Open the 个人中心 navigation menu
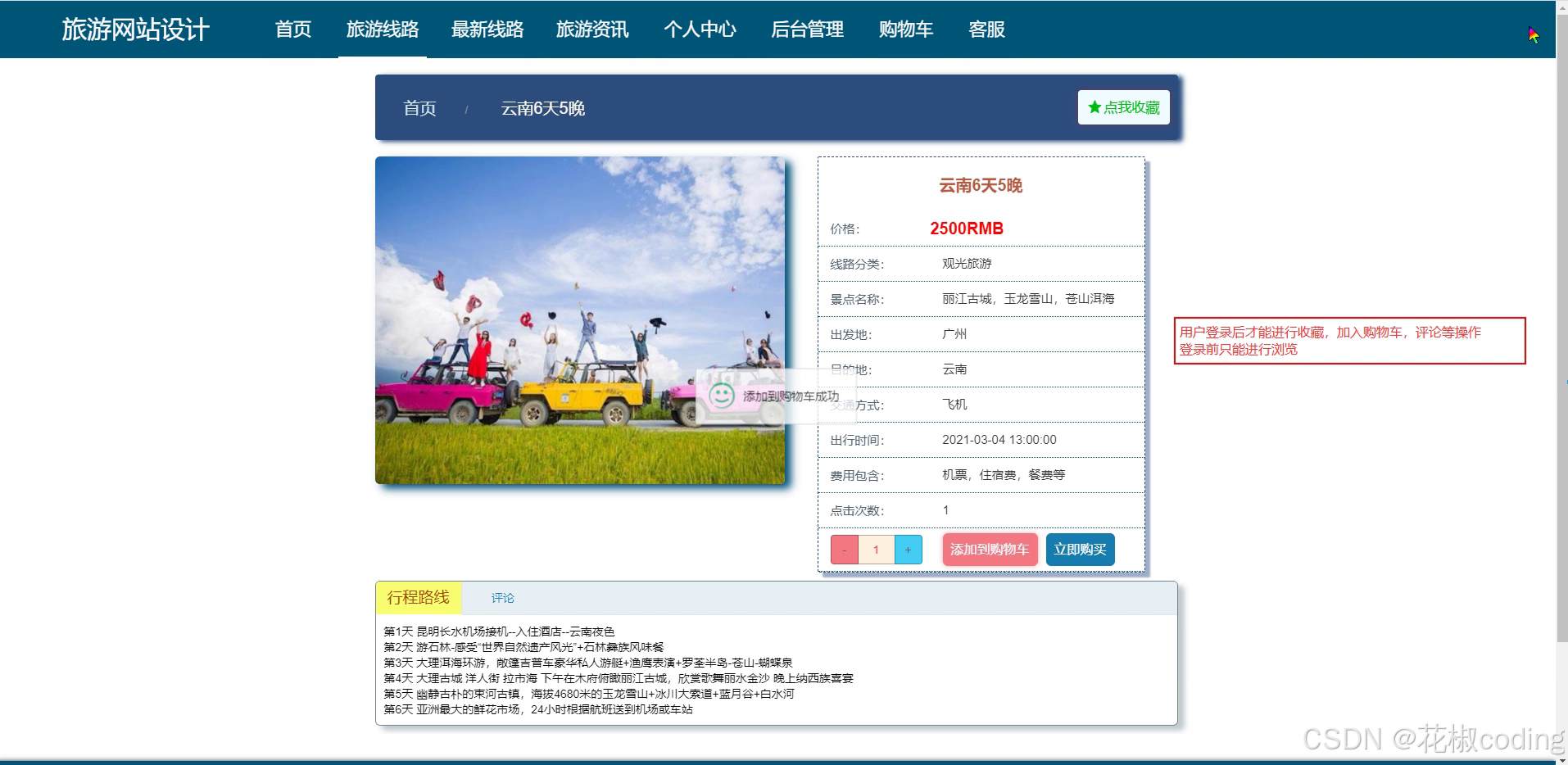 [700, 29]
